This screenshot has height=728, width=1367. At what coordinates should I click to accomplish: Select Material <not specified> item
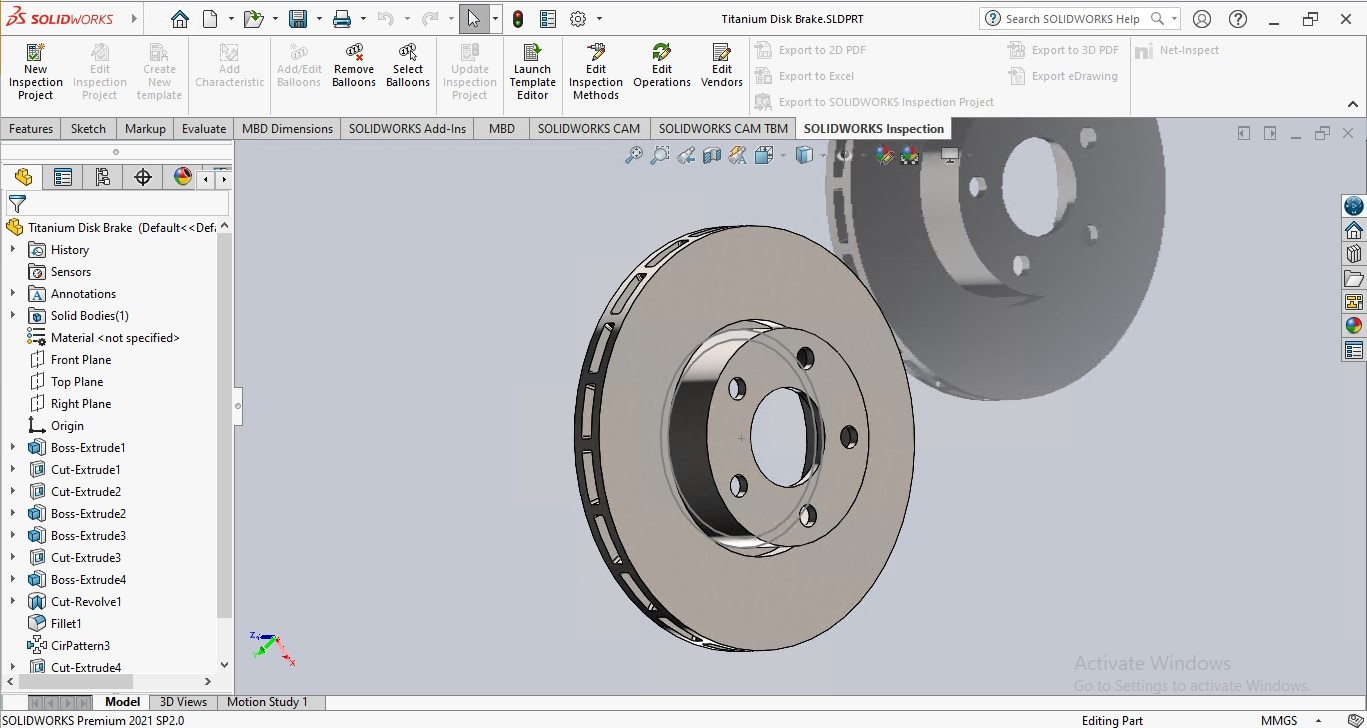point(115,338)
